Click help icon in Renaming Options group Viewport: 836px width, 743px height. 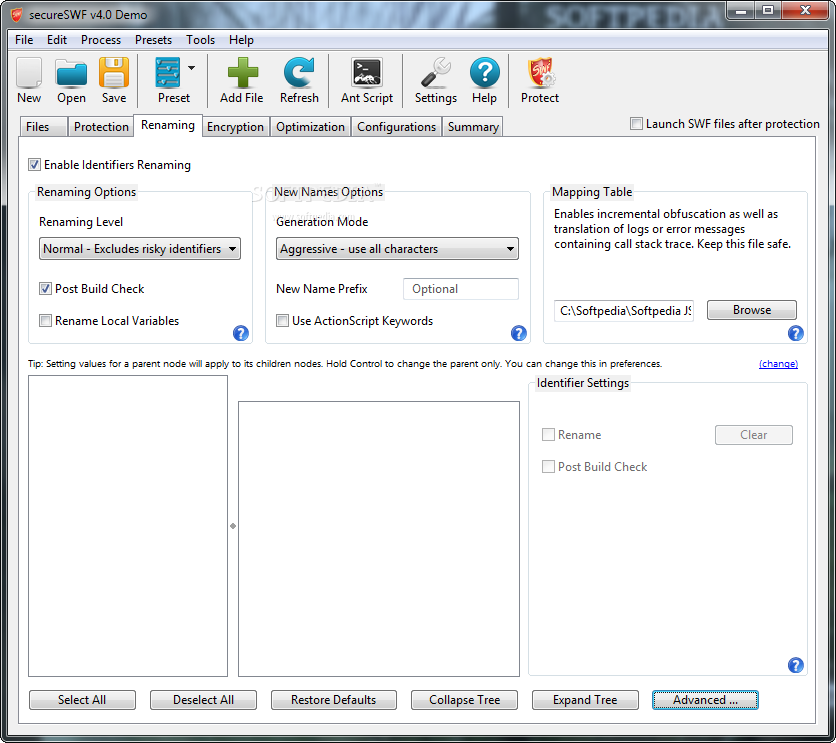[241, 333]
